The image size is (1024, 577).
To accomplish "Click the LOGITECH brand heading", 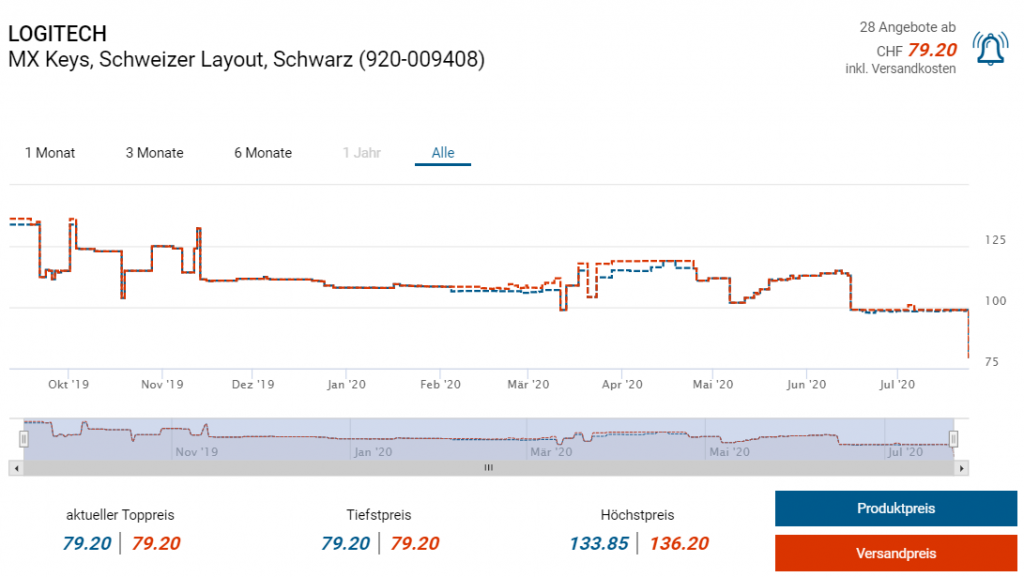I will tap(57, 35).
